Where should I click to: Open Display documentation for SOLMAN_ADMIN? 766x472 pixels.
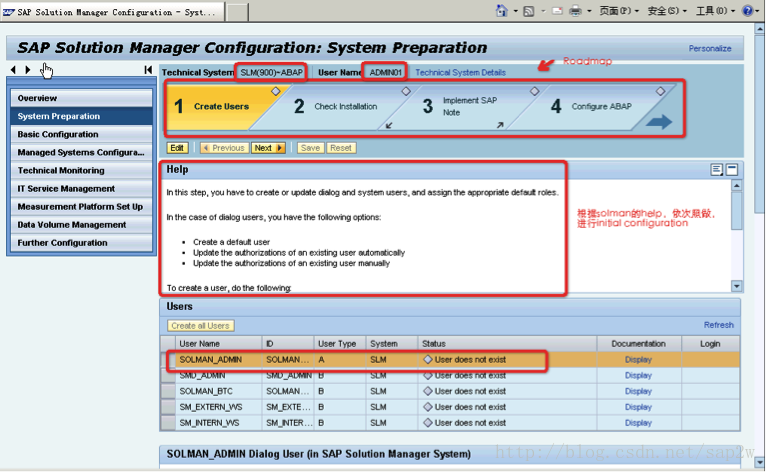[x=638, y=360]
